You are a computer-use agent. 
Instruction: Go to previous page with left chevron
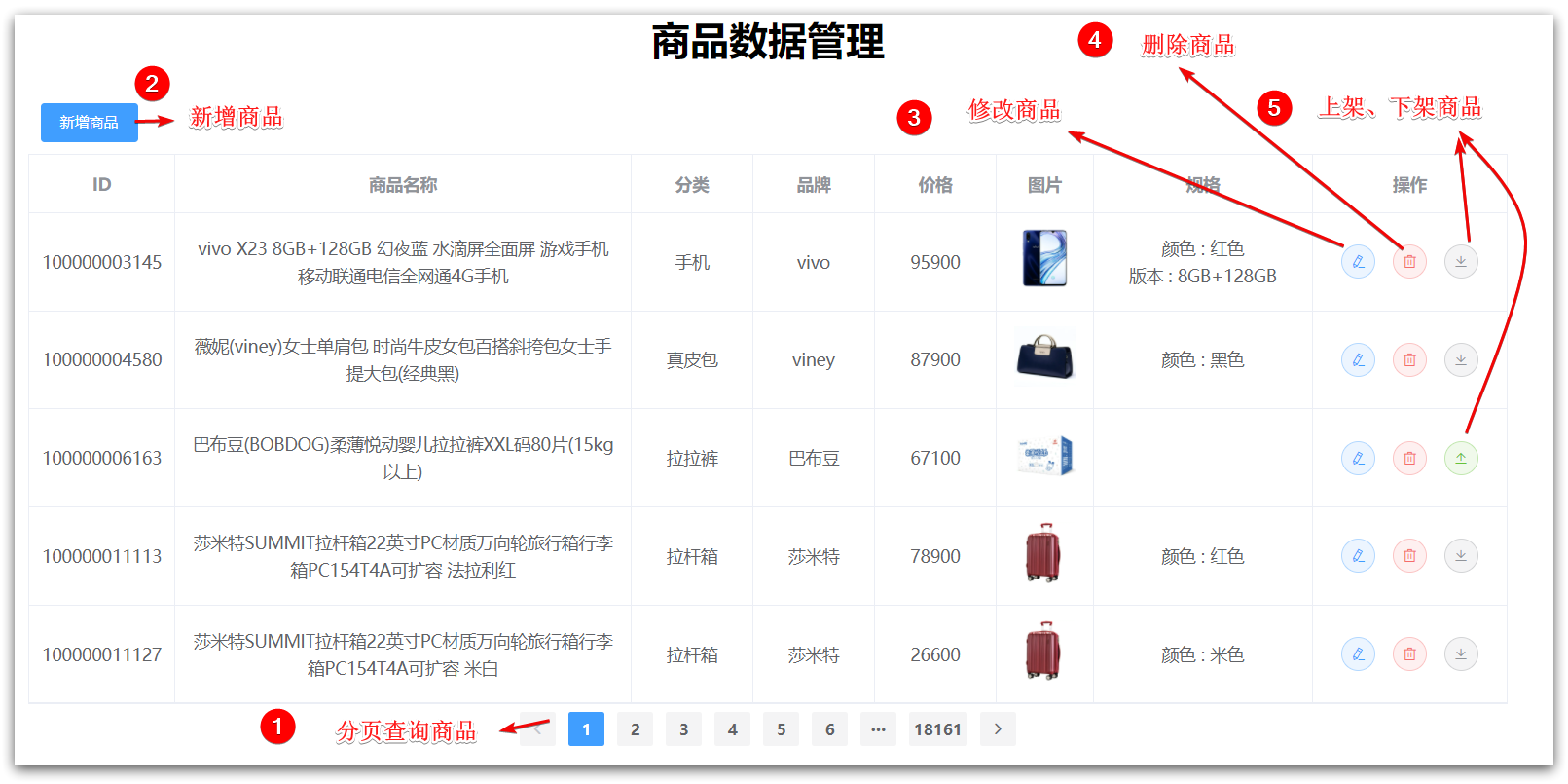(x=537, y=729)
